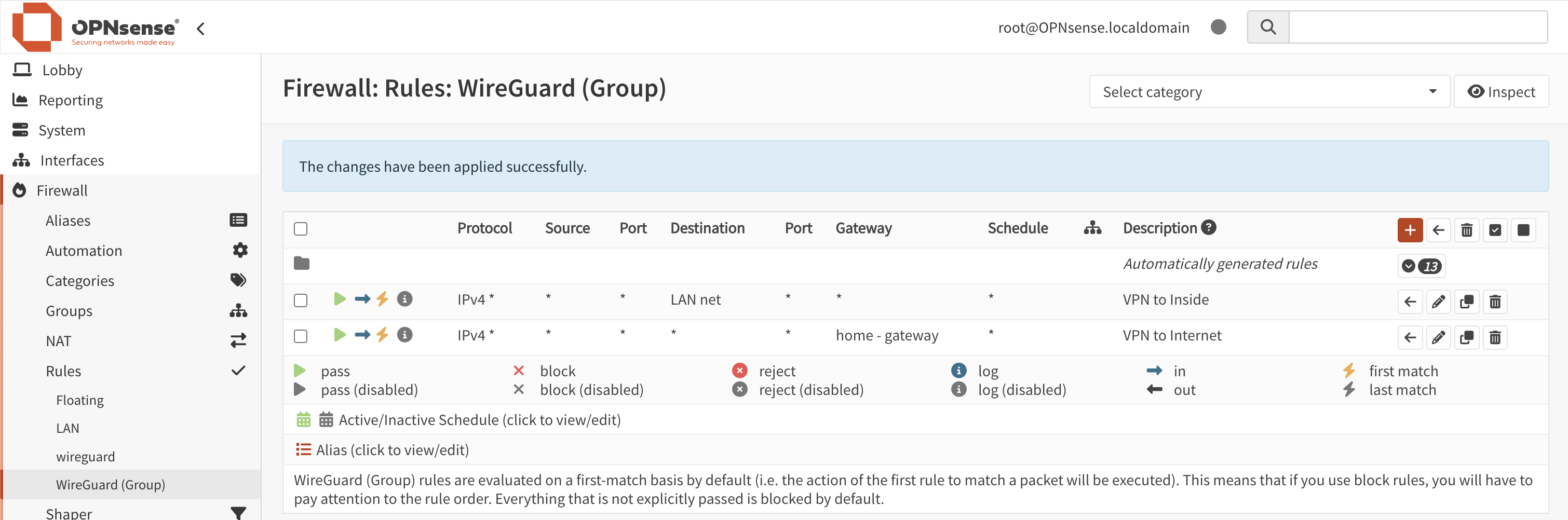Image resolution: width=1568 pixels, height=520 pixels.
Task: Expand the 13 automatically generated rules
Action: pyautogui.click(x=1421, y=266)
